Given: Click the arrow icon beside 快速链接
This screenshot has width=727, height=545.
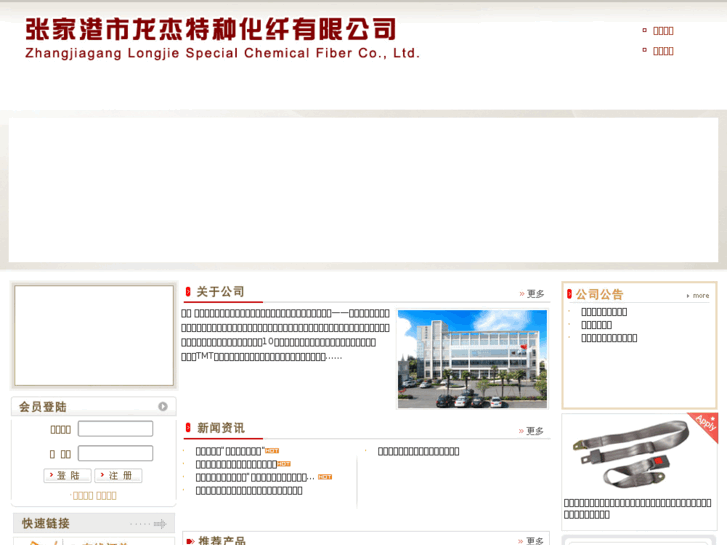Looking at the screenshot, I should [160, 524].
